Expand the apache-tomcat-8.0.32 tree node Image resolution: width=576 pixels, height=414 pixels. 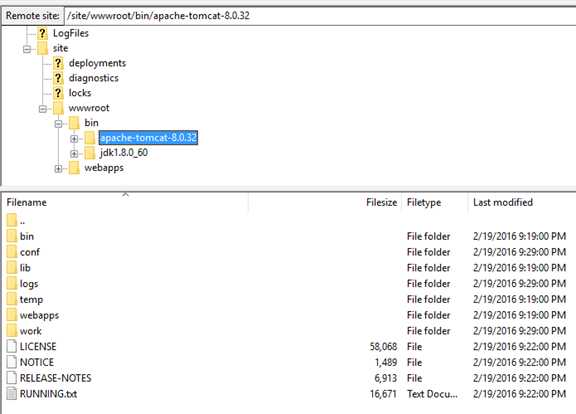pos(74,139)
